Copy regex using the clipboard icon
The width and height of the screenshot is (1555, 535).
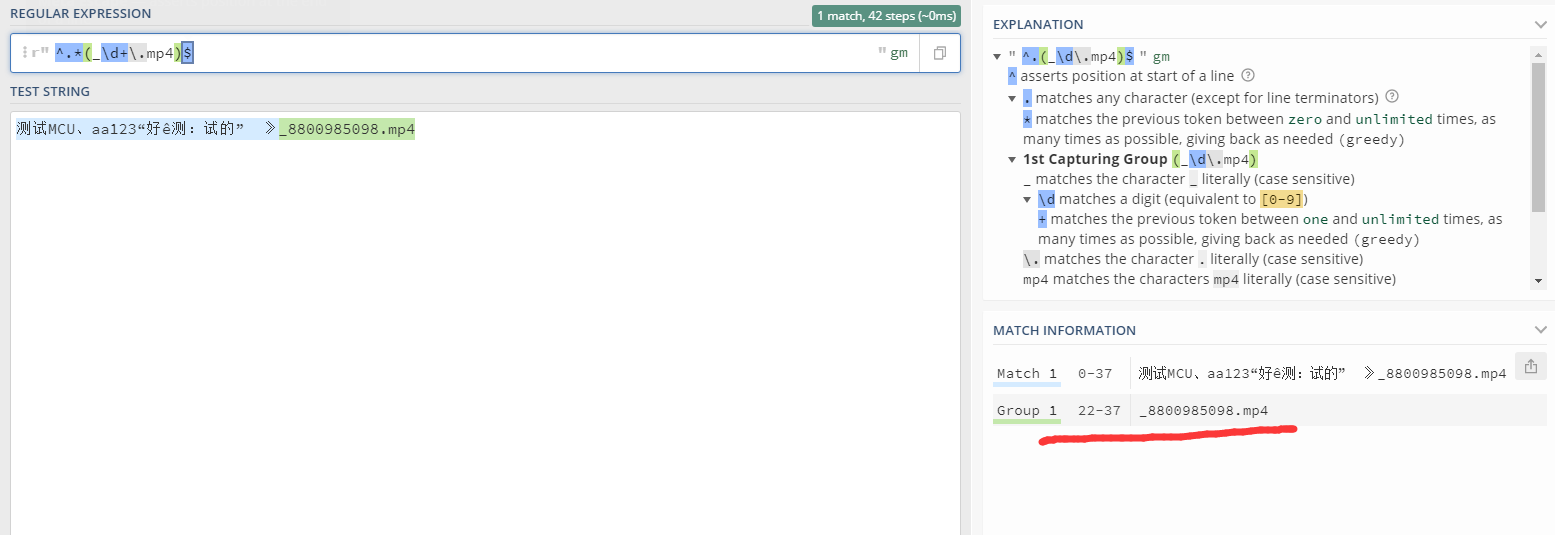coord(939,53)
